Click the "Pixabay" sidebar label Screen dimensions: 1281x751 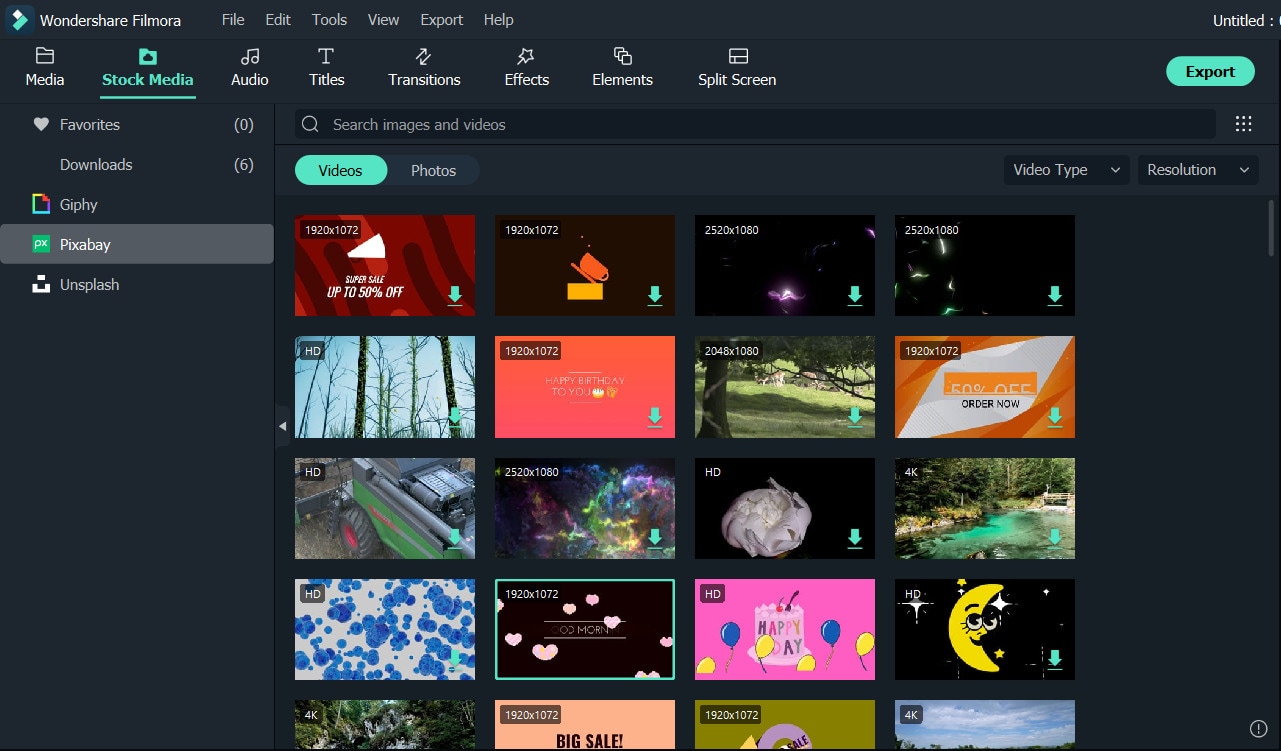pyautogui.click(x=85, y=245)
